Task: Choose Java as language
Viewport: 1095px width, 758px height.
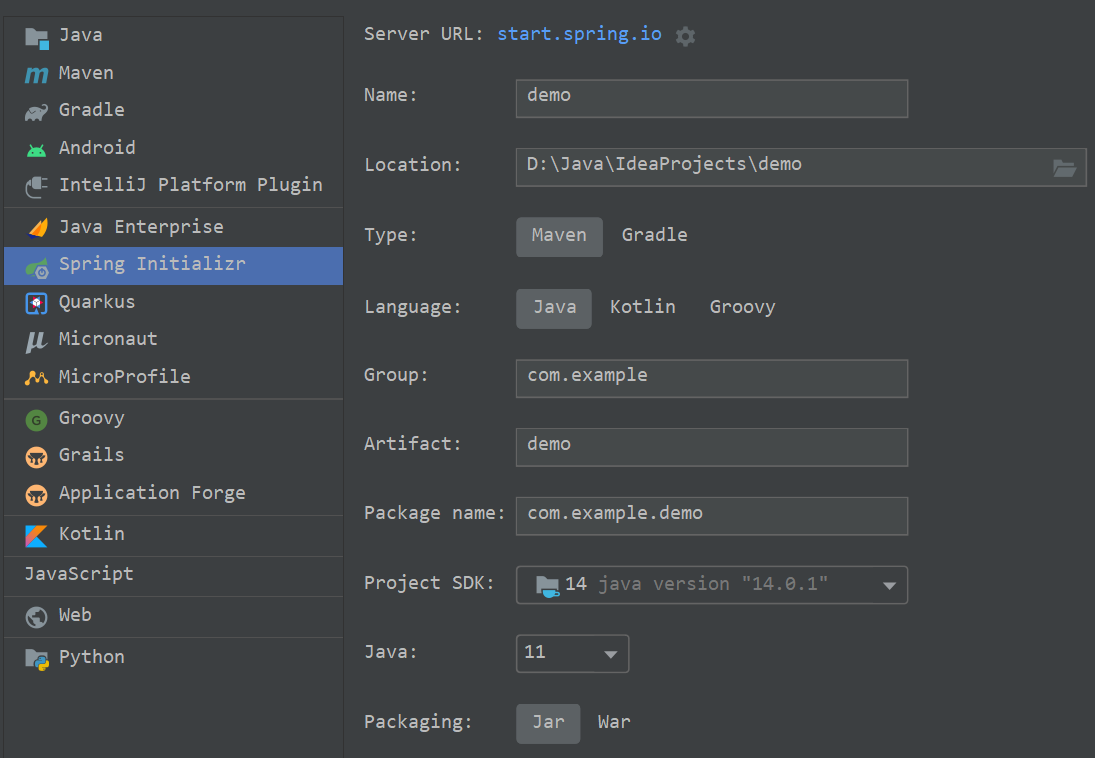Action: pos(554,308)
